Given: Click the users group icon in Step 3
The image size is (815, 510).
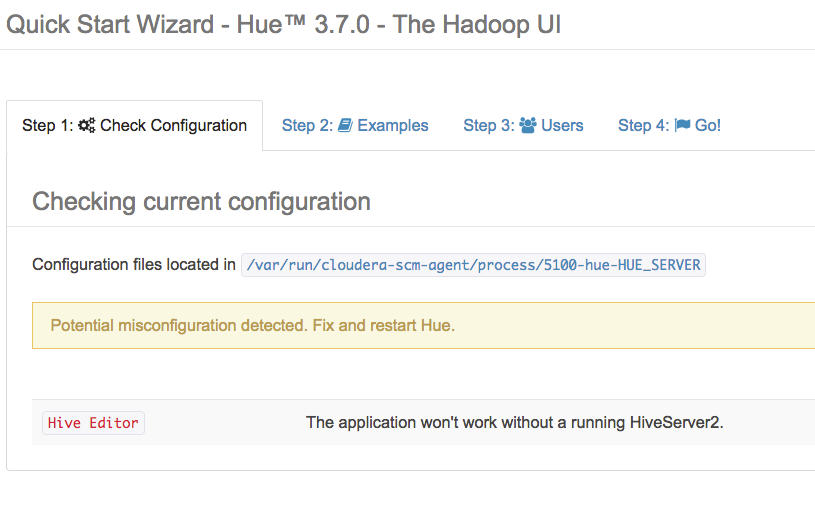Looking at the screenshot, I should click(527, 126).
